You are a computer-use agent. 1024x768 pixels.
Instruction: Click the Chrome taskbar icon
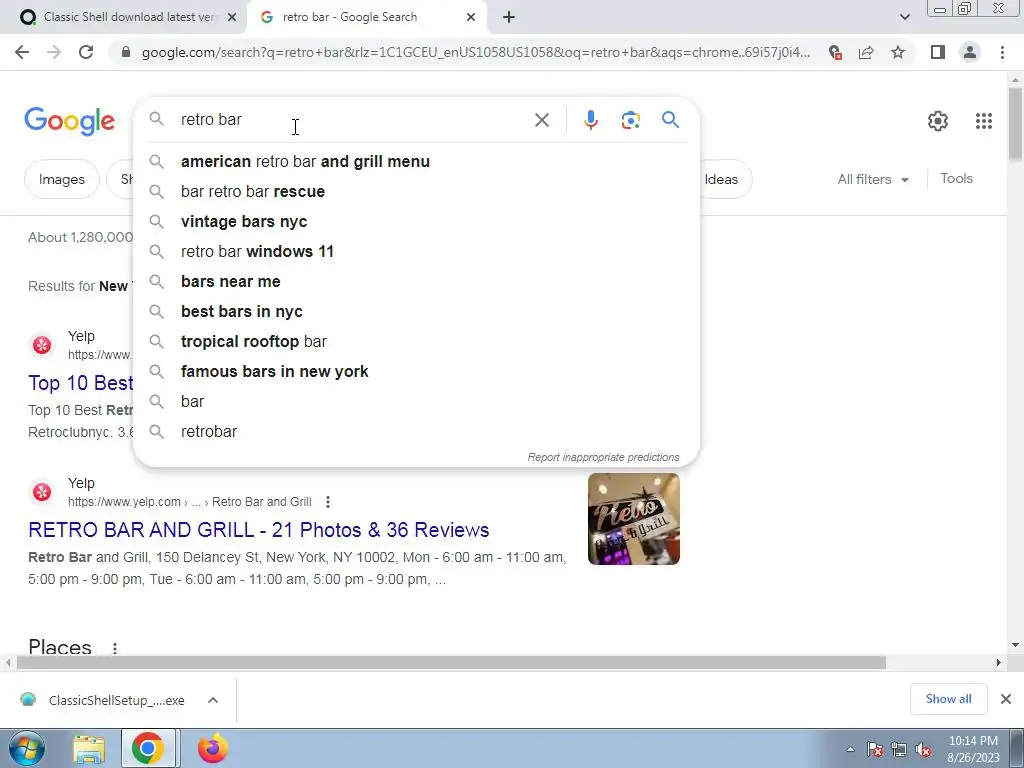point(148,748)
